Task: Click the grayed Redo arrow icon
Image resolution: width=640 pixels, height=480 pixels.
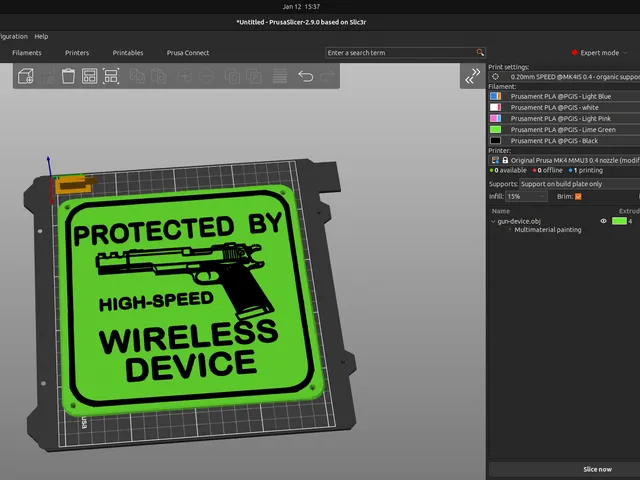Action: [327, 76]
